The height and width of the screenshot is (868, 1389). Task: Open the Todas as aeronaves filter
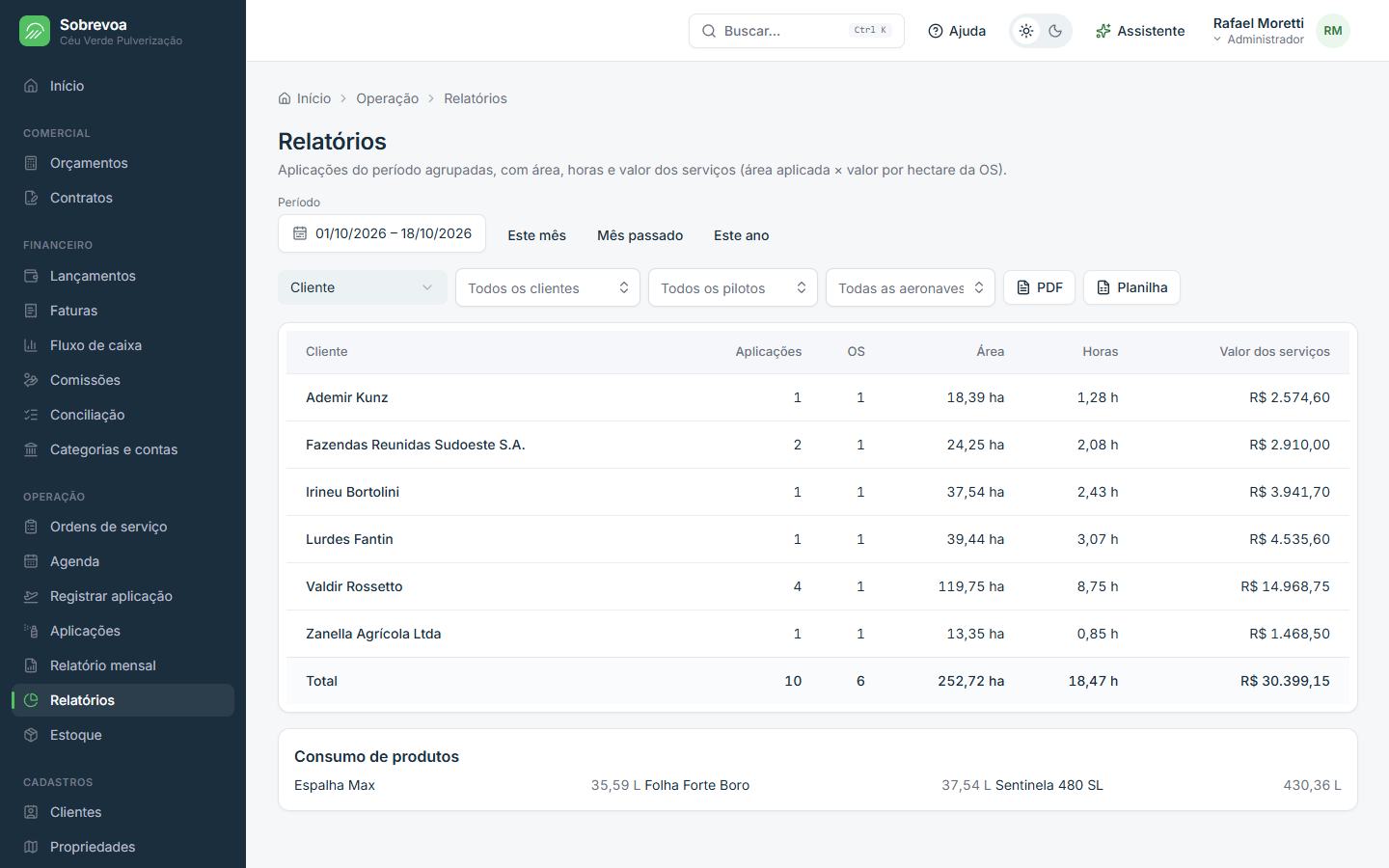[x=911, y=287]
